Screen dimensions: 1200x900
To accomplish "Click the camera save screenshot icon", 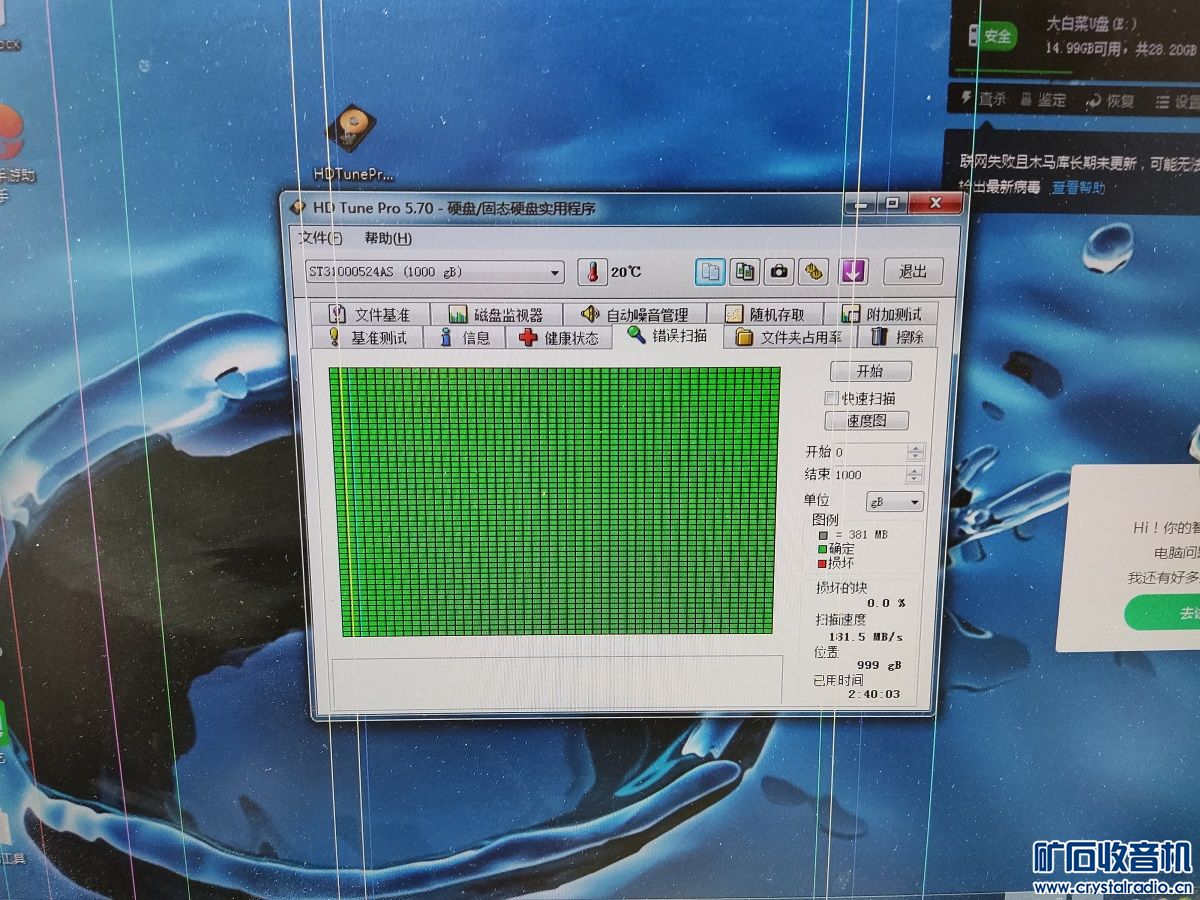I will point(779,271).
